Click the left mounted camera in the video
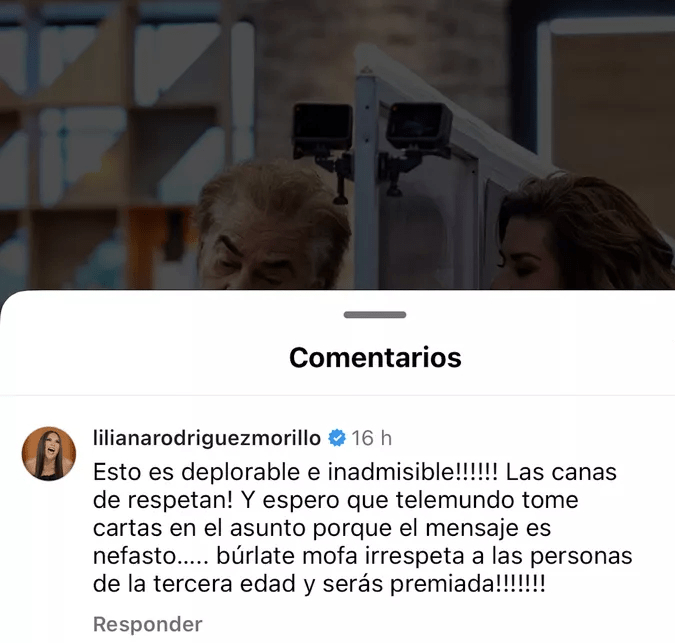 pyautogui.click(x=323, y=129)
